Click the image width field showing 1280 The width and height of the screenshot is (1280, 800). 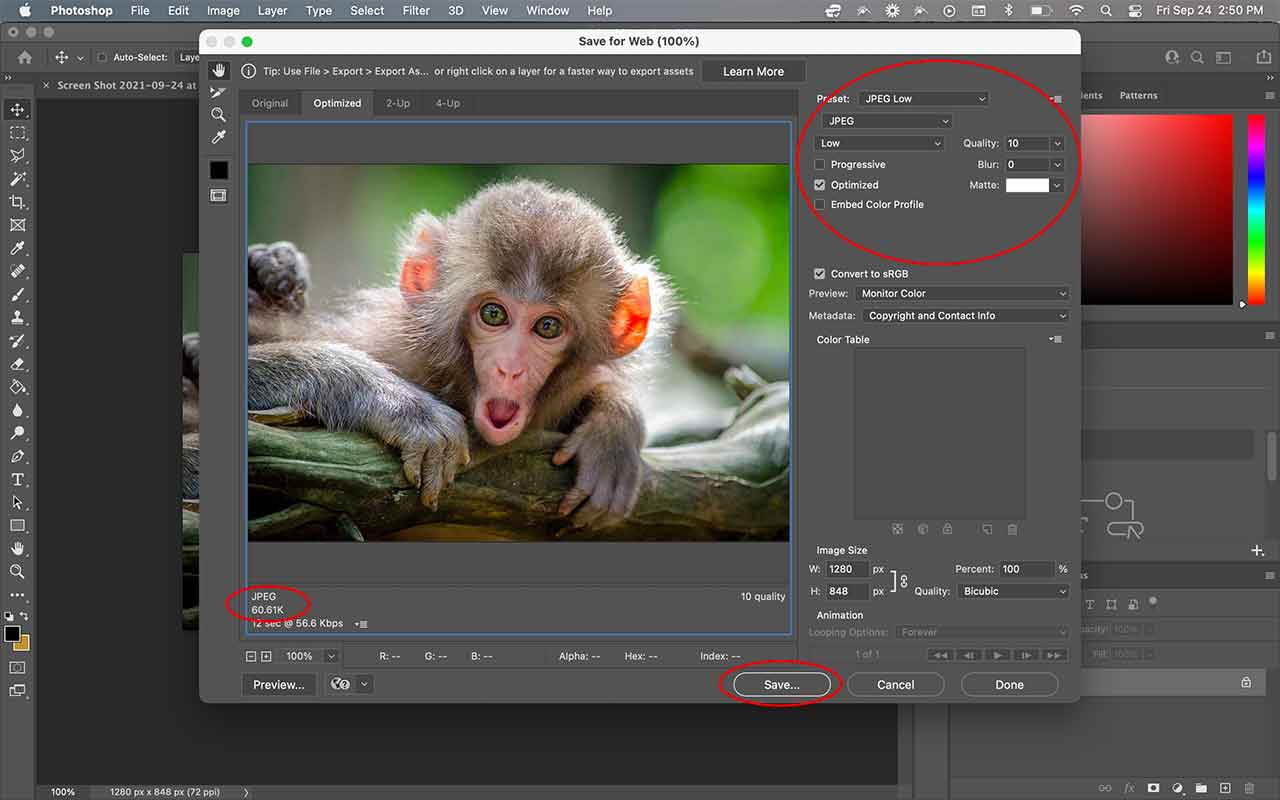[x=847, y=569]
